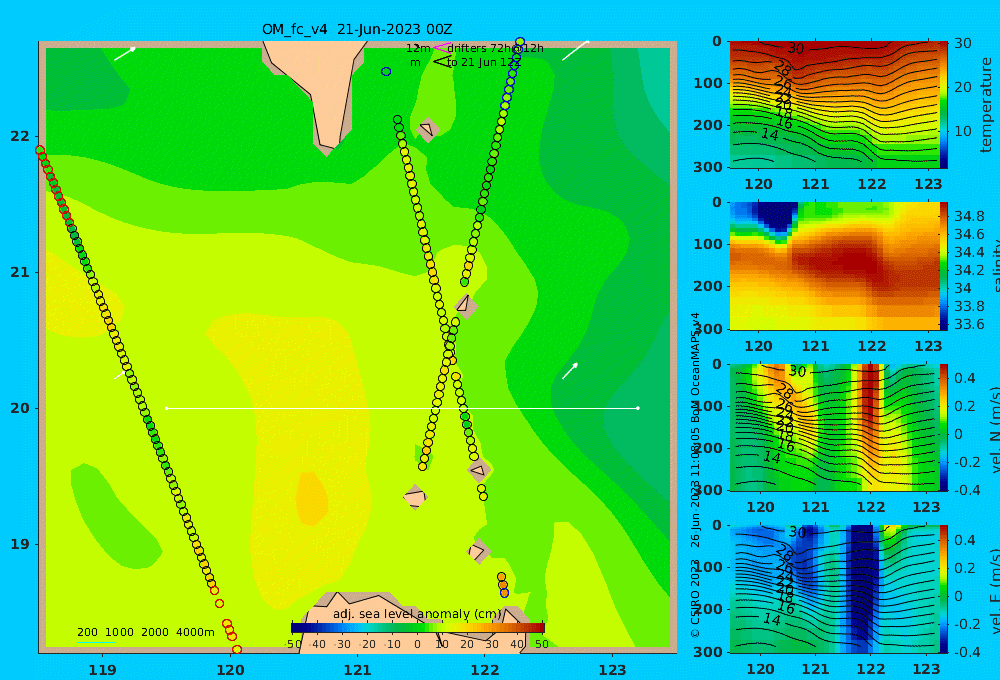The image size is (1000, 680).
Task: Click the plot title OM_fc_v4 21-Jun-2023 00Z
Action: (x=357, y=29)
